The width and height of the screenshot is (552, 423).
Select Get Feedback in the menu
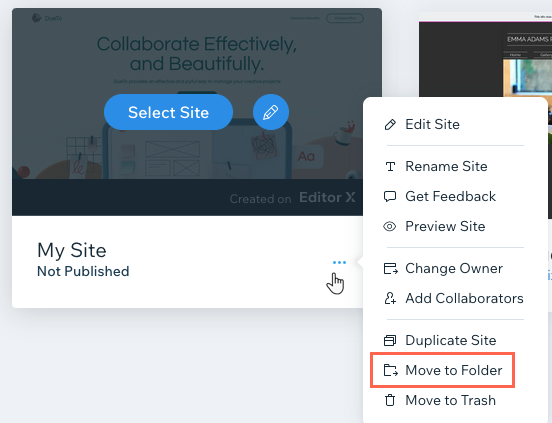(x=450, y=196)
